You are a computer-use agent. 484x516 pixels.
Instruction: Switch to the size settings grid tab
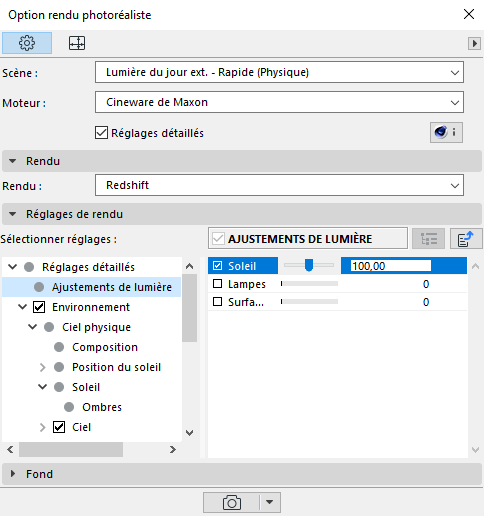77,43
